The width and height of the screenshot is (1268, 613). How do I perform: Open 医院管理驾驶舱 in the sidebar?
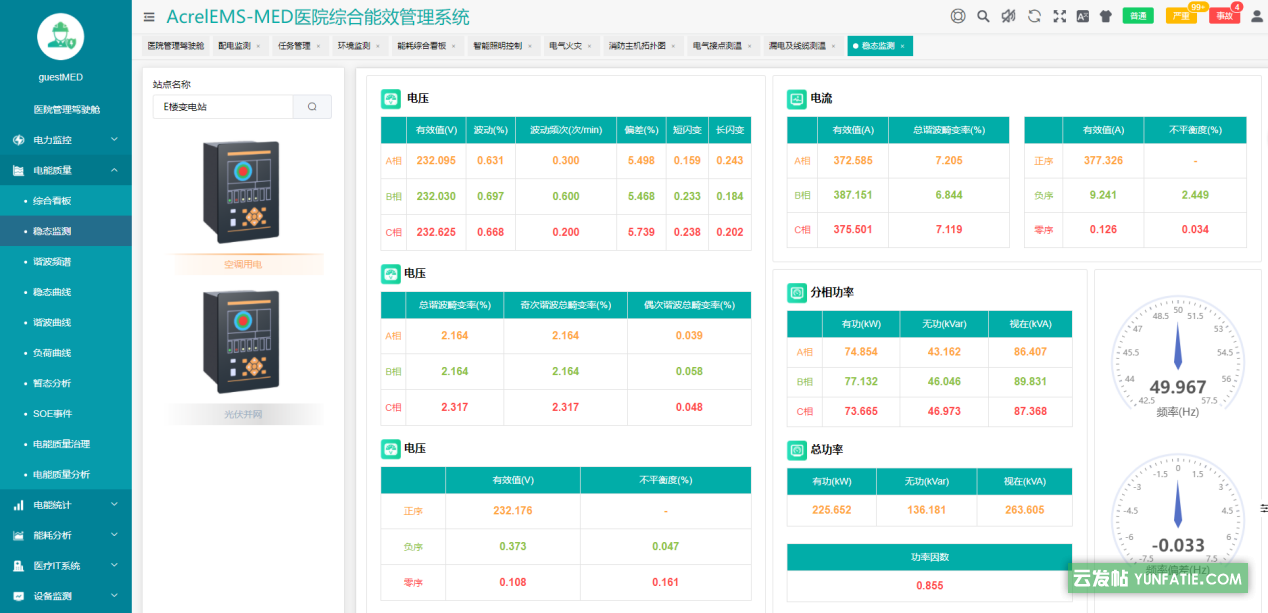coord(66,109)
